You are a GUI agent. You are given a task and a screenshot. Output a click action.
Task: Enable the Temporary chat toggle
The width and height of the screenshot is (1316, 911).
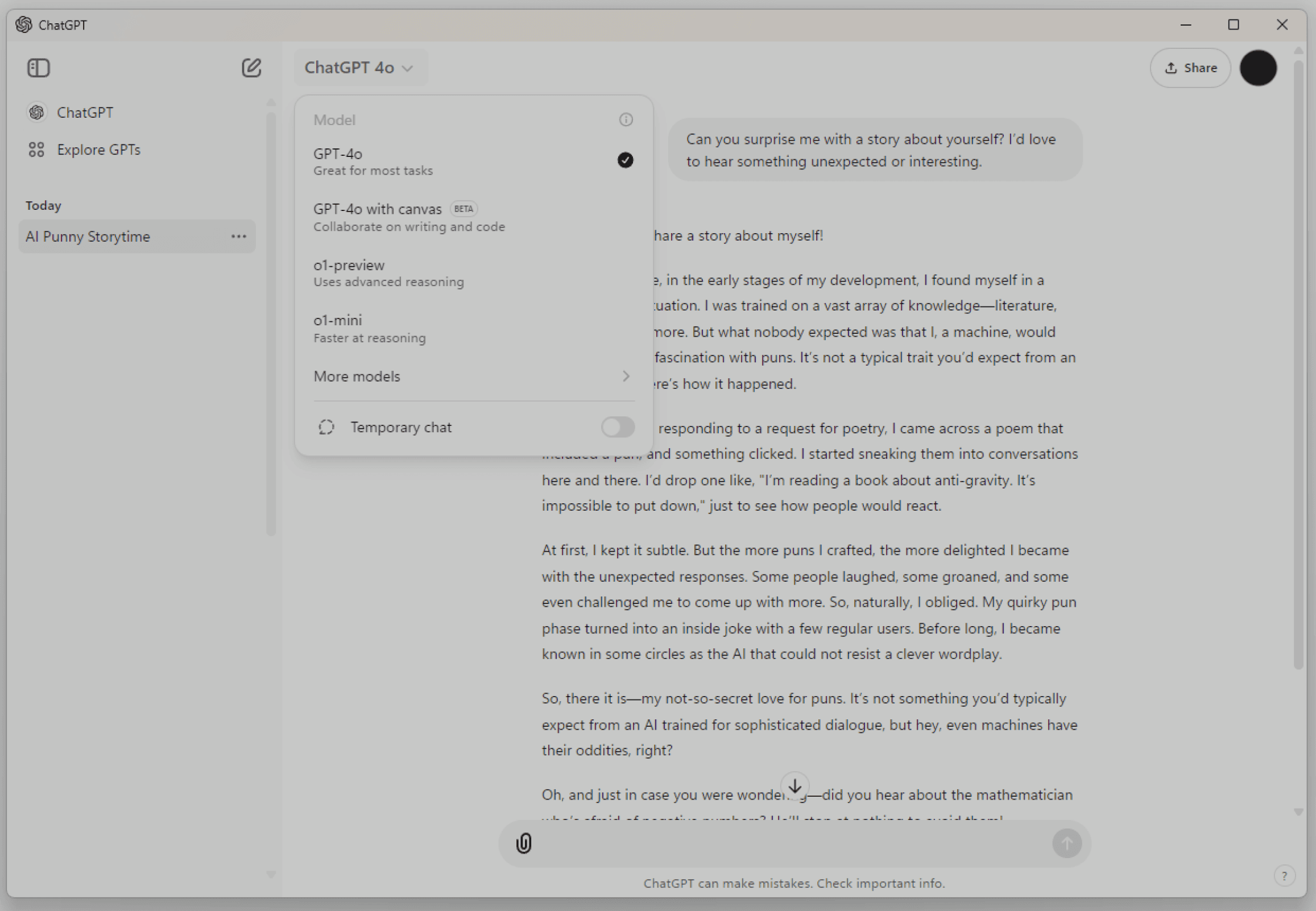617,427
